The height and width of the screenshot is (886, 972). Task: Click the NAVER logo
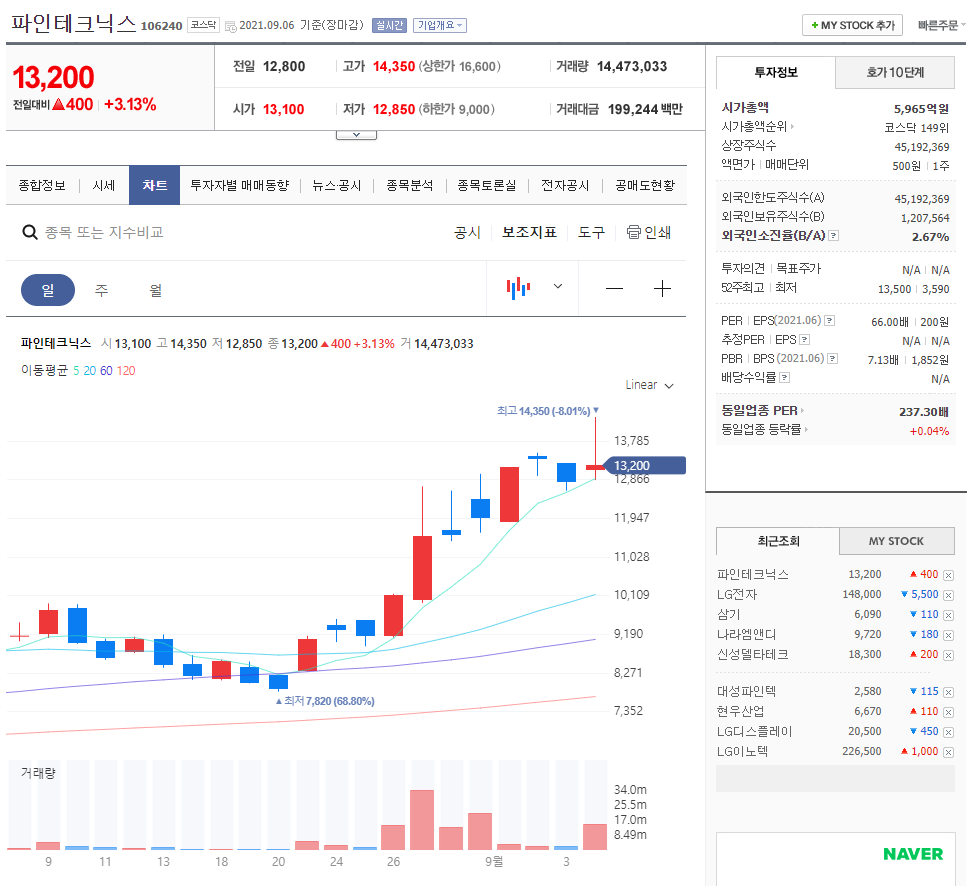912,854
